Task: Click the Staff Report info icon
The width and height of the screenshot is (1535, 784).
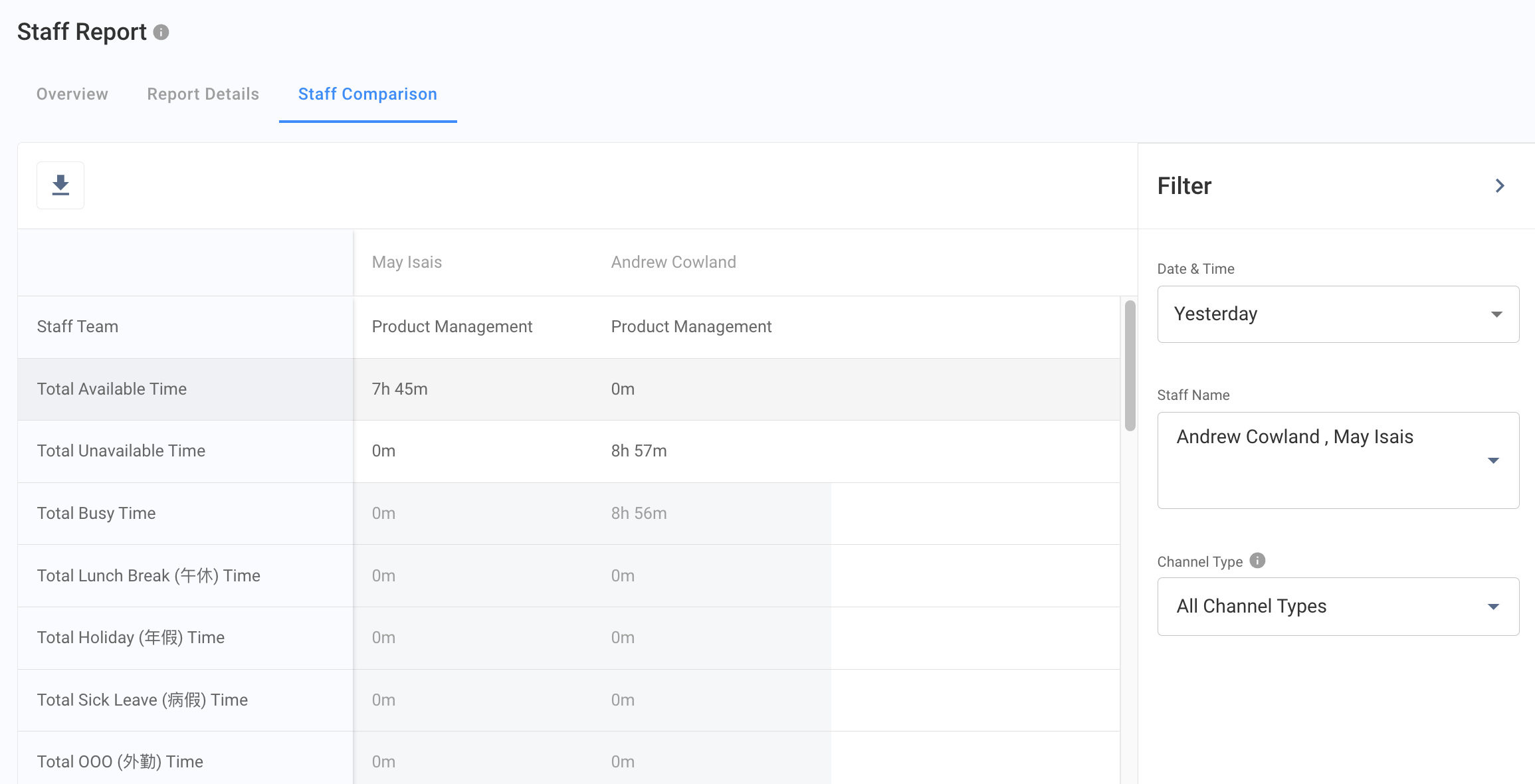Action: pyautogui.click(x=161, y=32)
